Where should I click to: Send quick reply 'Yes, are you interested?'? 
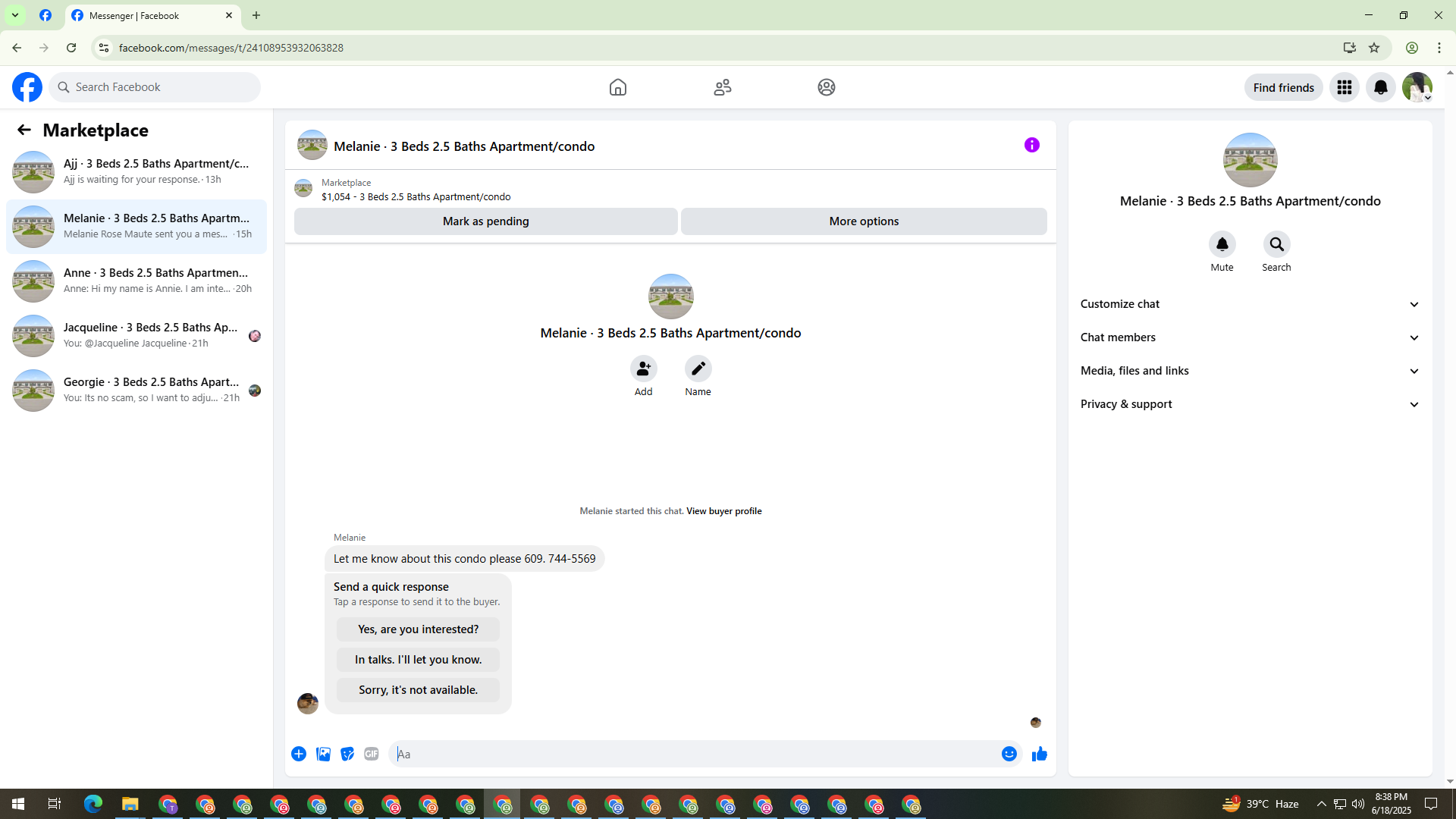pos(419,629)
